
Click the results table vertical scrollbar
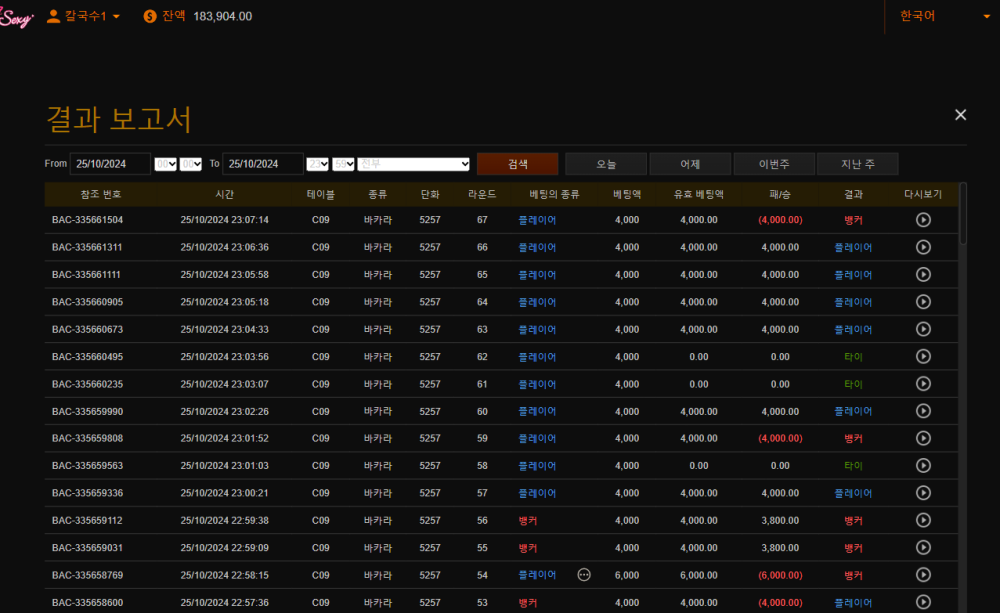(963, 215)
